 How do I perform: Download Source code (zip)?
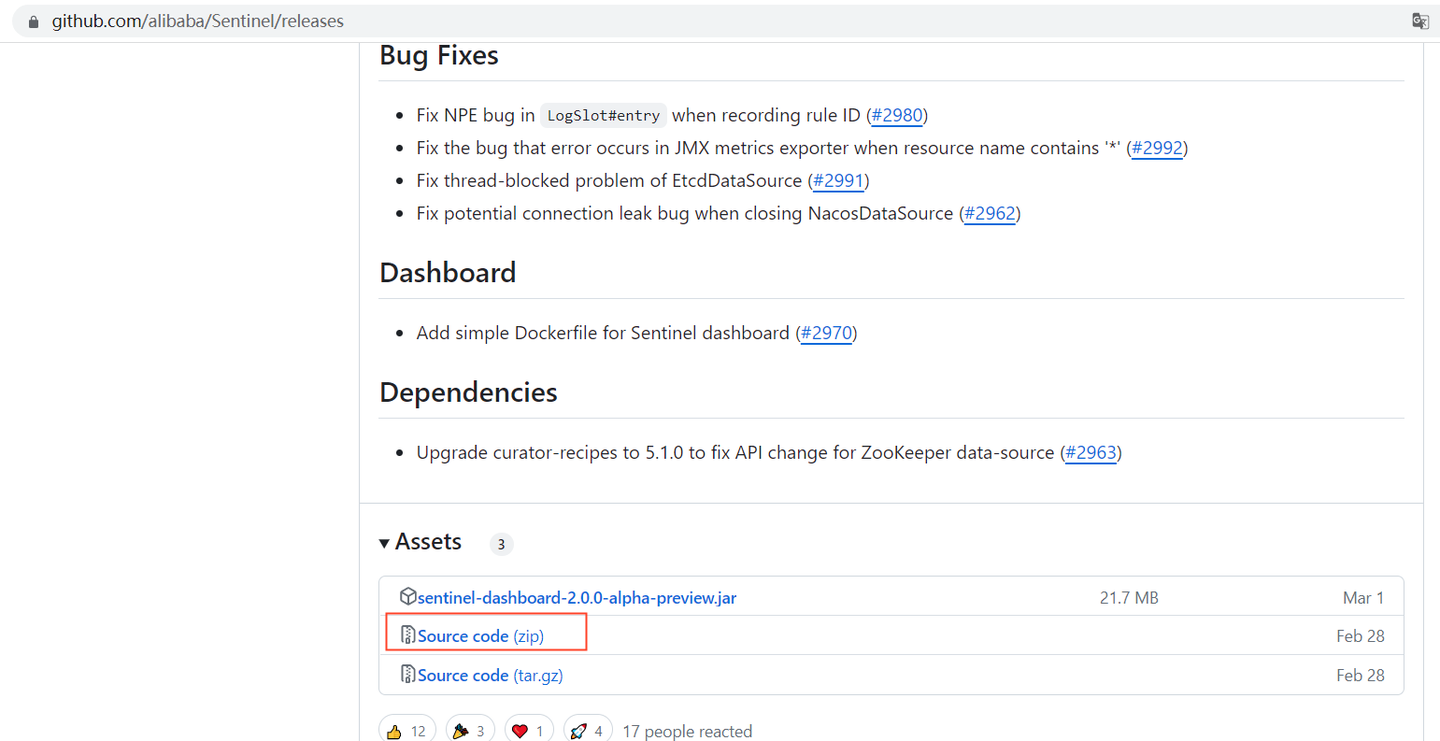click(x=481, y=636)
